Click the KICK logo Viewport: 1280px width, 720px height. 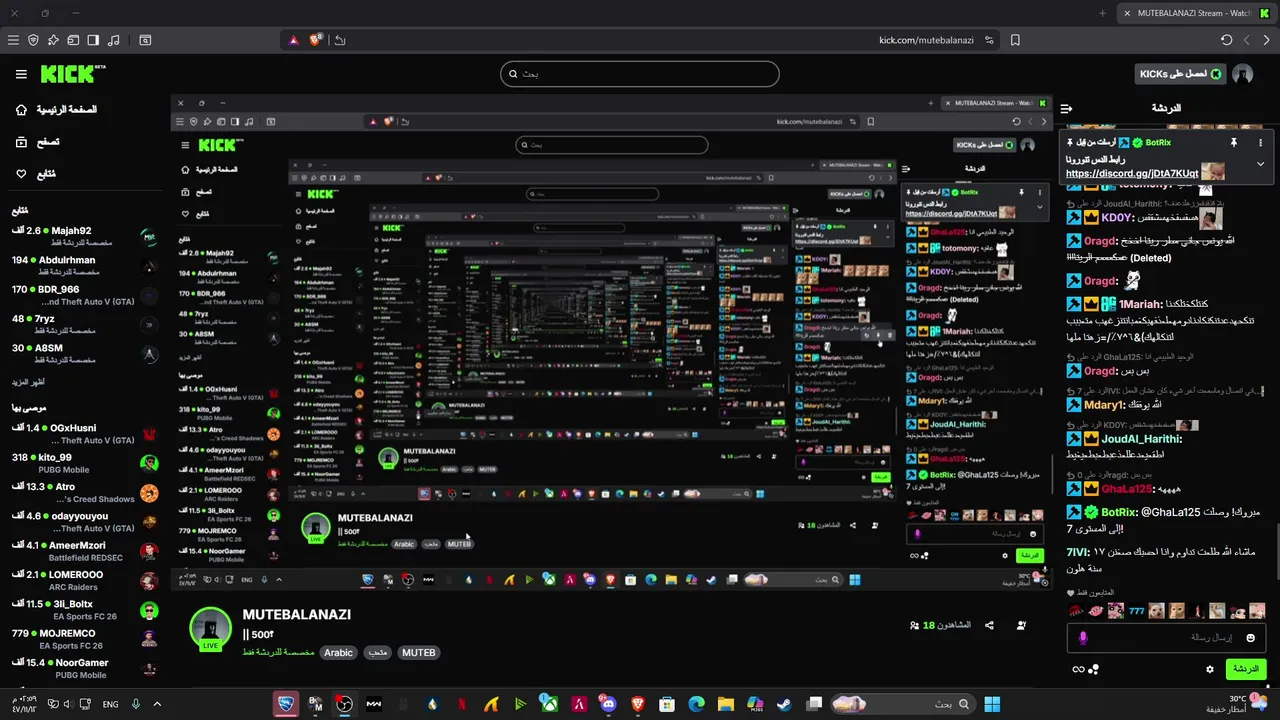[x=73, y=74]
